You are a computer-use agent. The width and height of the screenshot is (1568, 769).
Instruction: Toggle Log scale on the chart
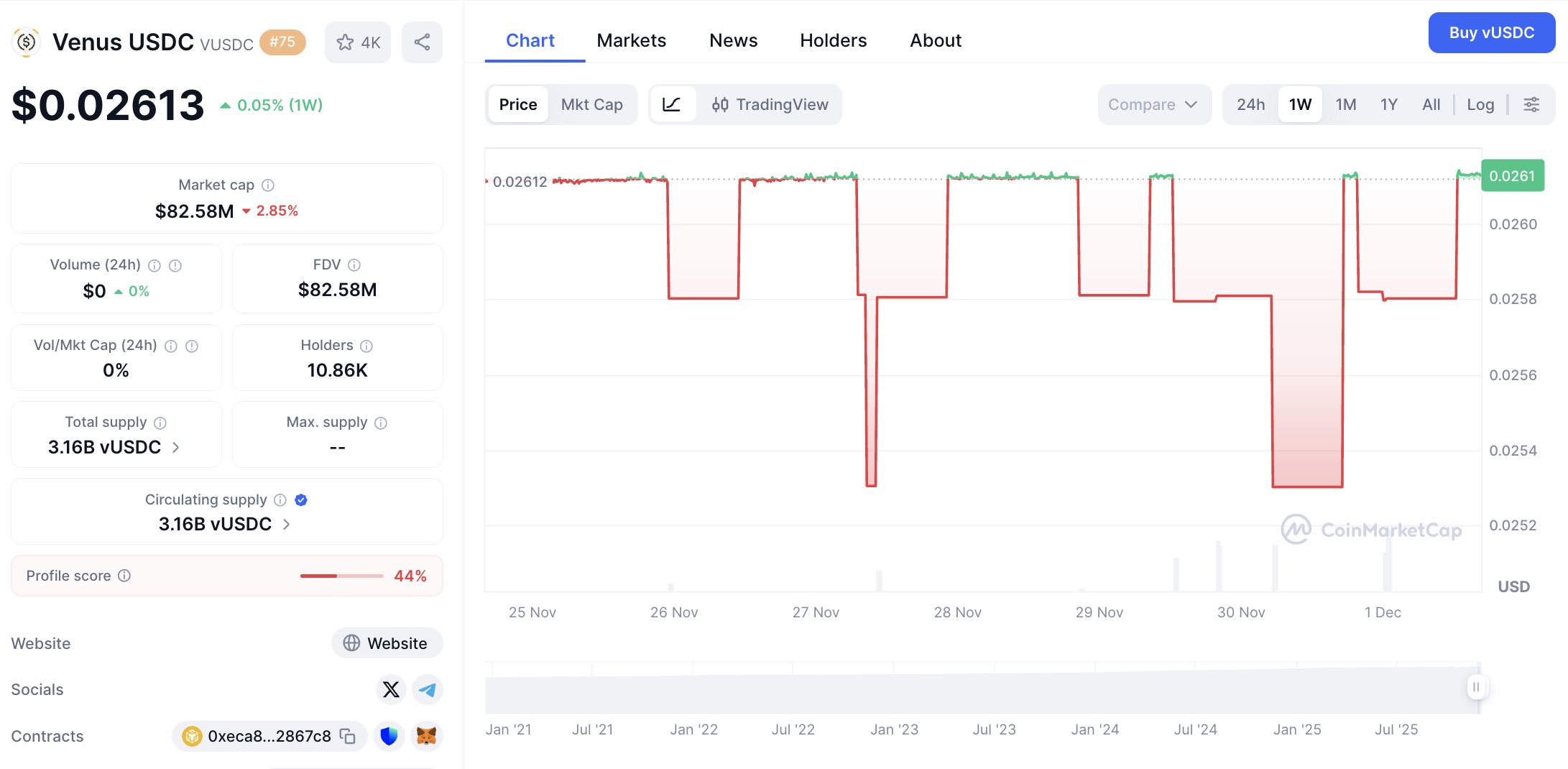(x=1480, y=105)
